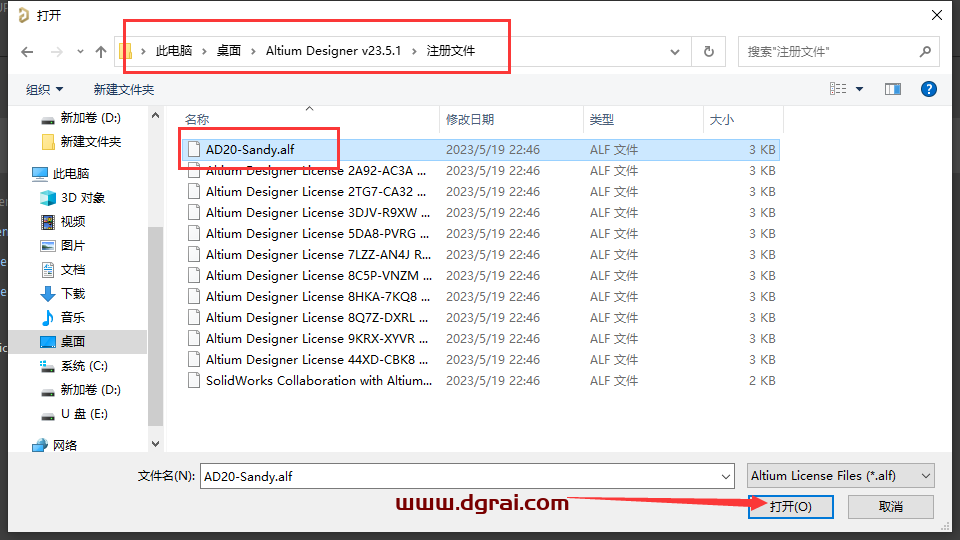Click 此电脑 in the address breadcrumb
Screen dimensions: 960x540
click(174, 51)
